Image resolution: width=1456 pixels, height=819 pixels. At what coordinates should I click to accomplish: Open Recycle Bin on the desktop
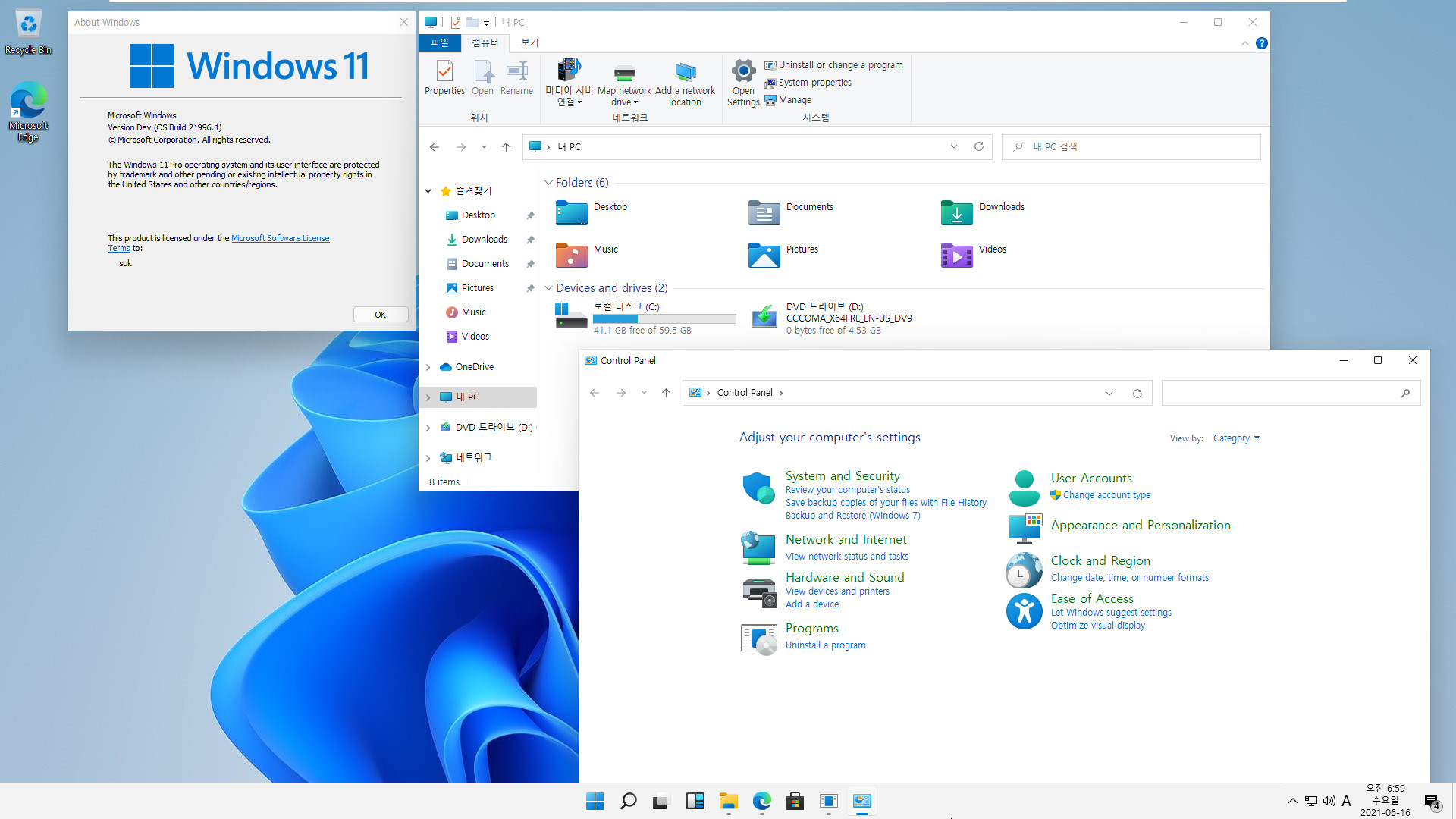tap(28, 33)
